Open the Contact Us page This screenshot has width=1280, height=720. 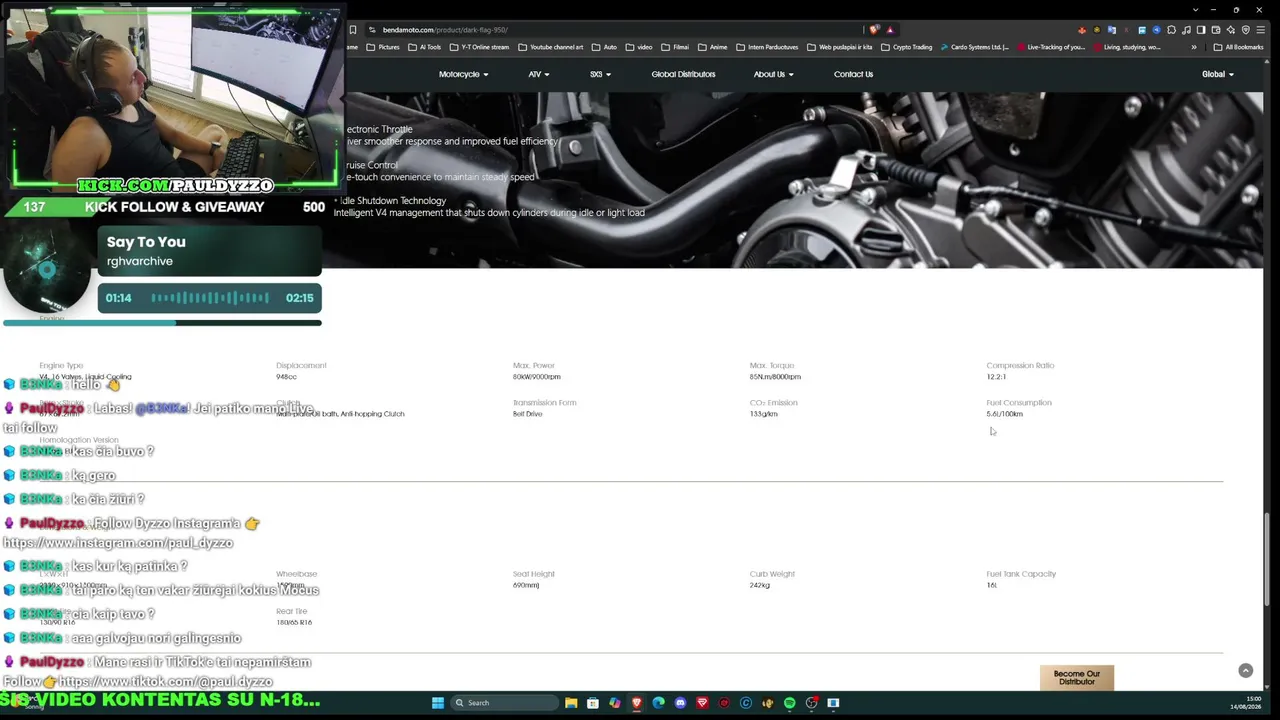coord(853,74)
